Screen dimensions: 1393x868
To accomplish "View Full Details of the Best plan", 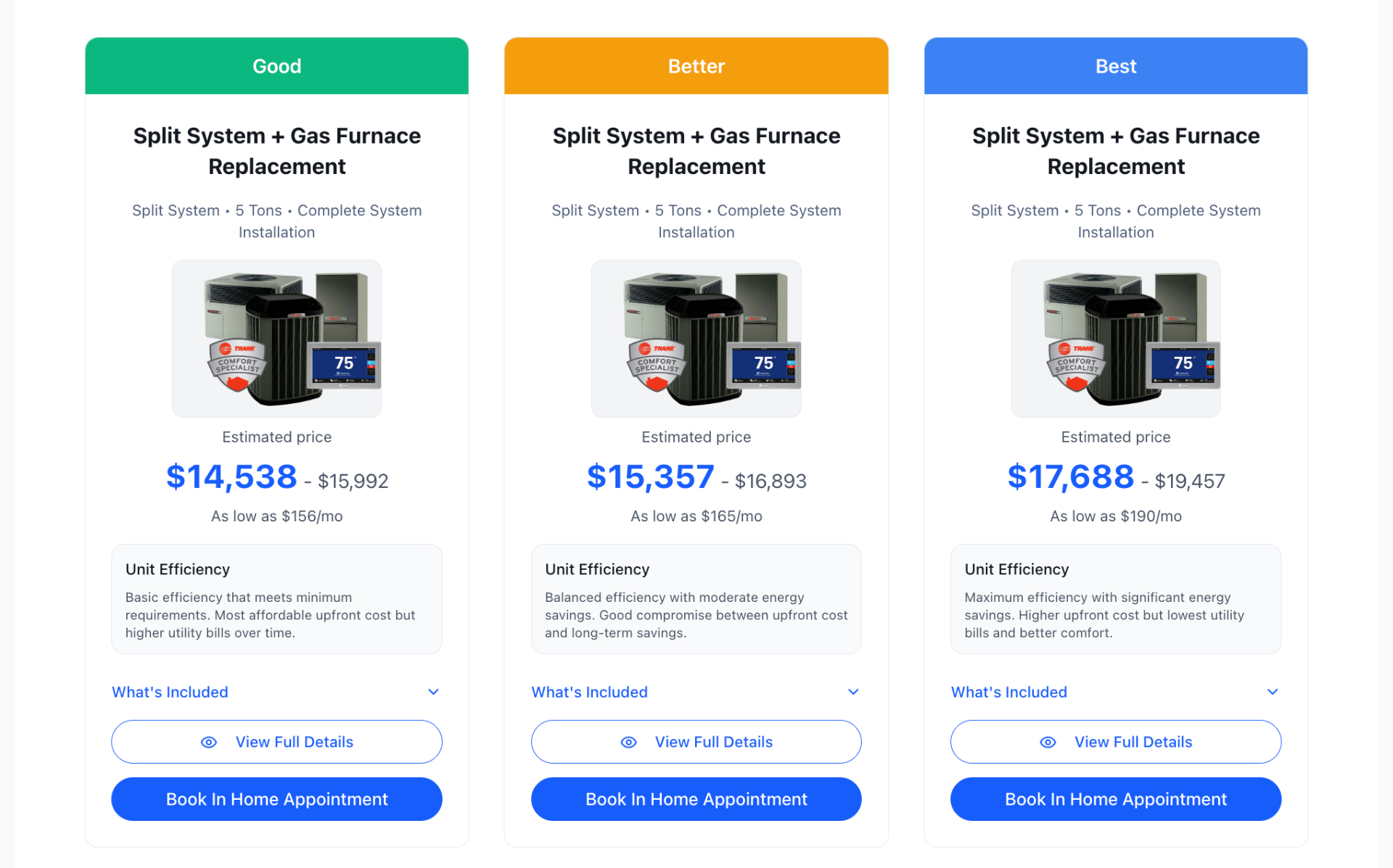I will click(1133, 742).
